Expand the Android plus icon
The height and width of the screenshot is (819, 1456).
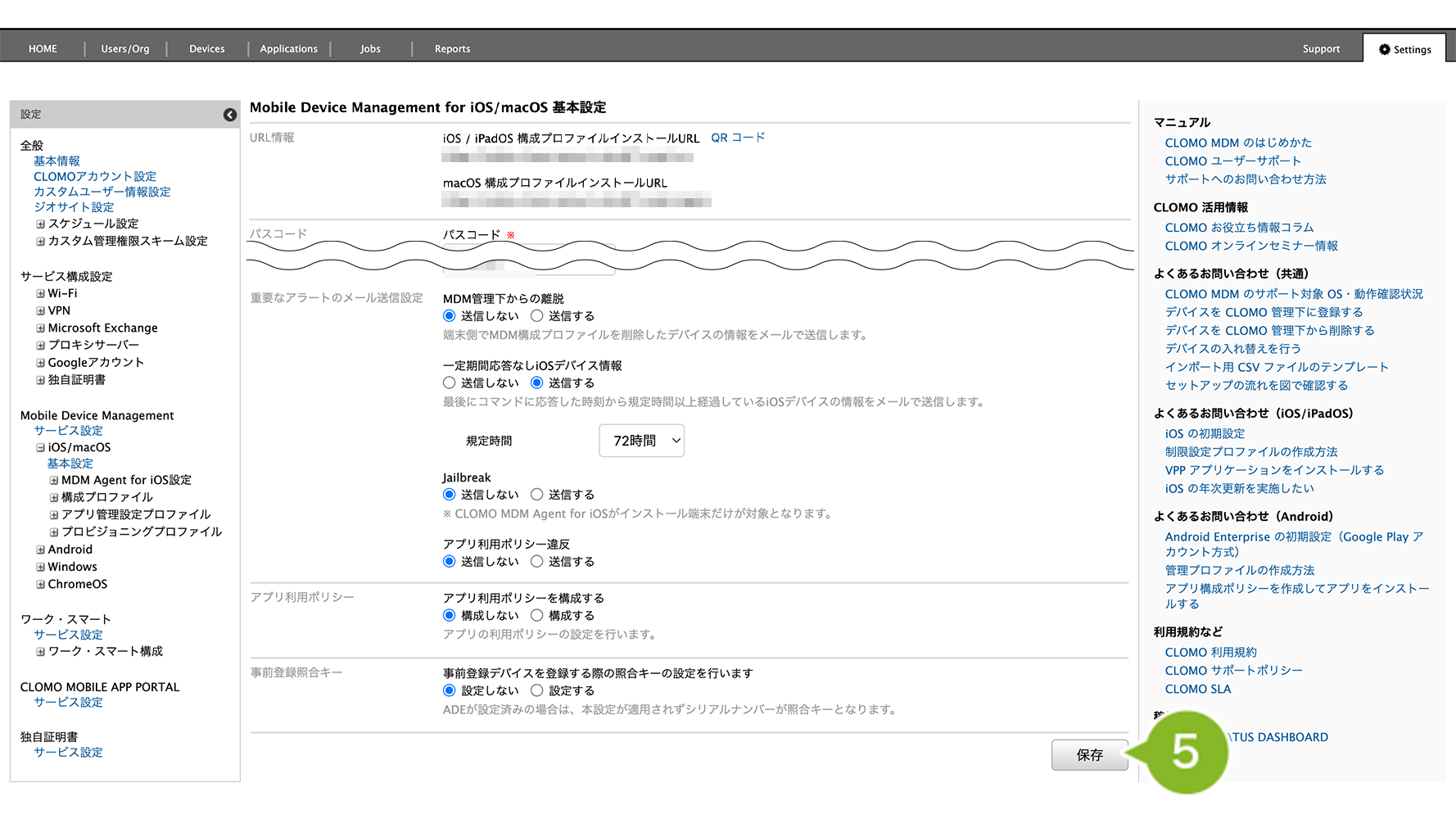click(x=40, y=550)
